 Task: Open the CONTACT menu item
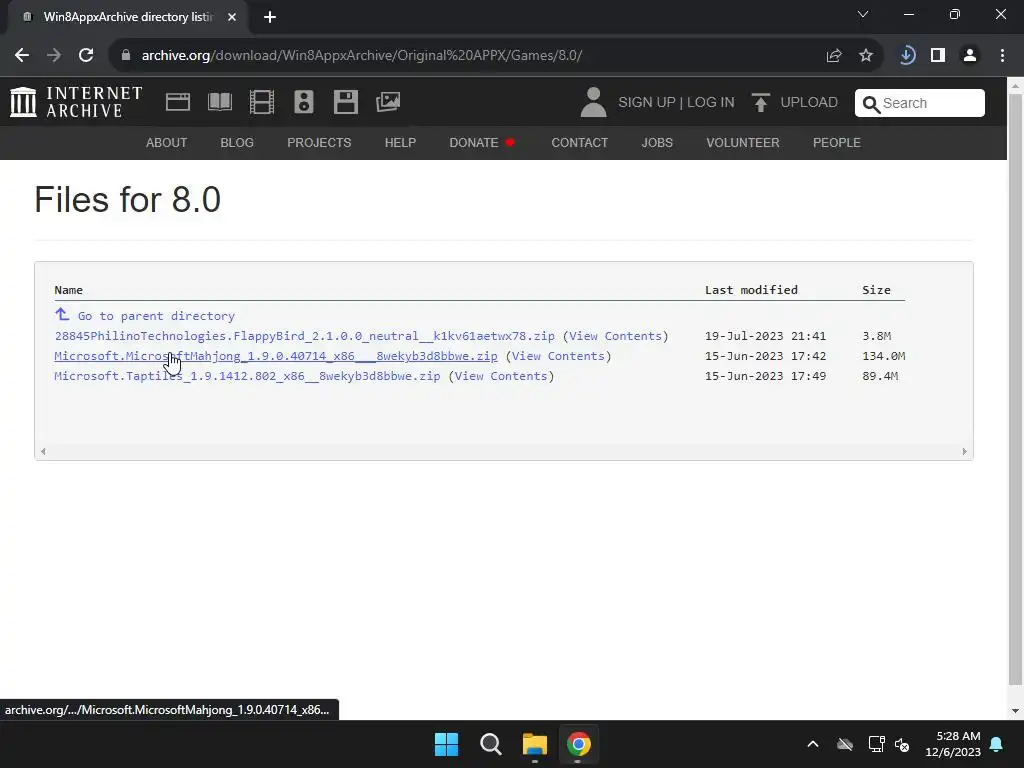579,142
